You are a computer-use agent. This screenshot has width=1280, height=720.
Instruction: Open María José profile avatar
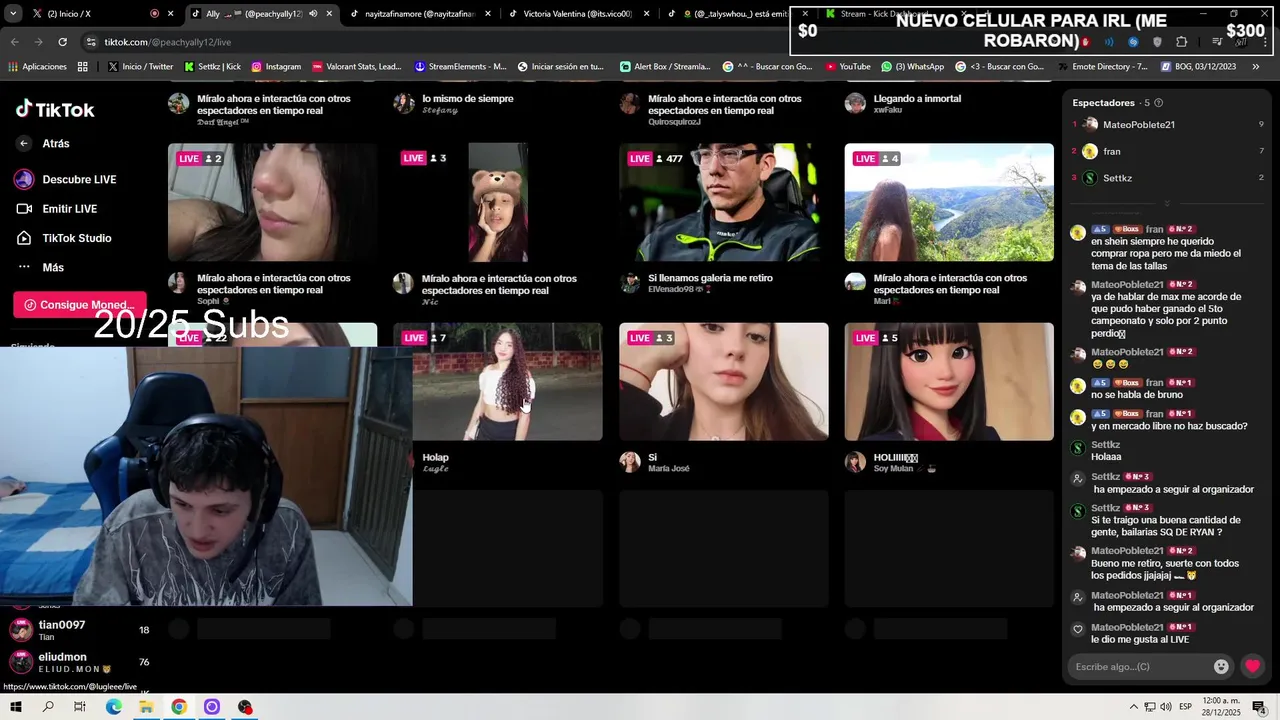(x=629, y=461)
